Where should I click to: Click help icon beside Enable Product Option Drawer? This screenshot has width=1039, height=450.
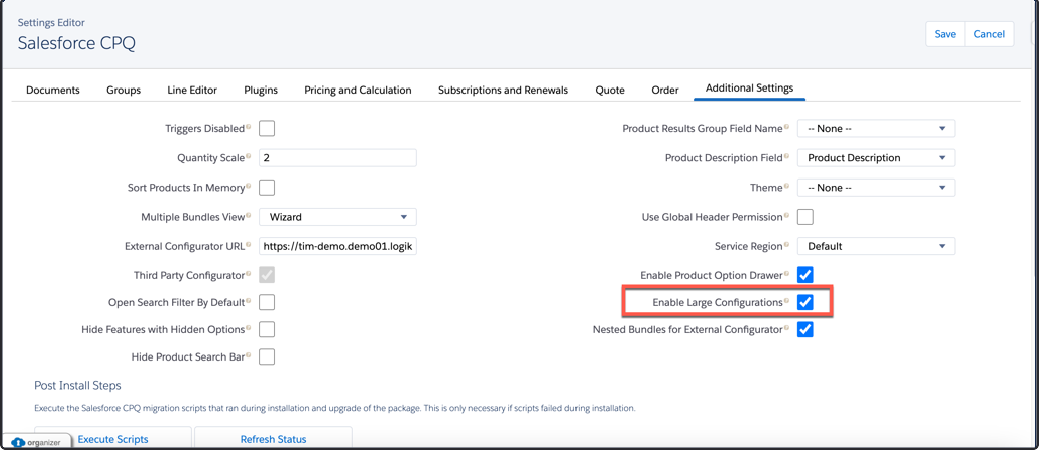point(787,273)
